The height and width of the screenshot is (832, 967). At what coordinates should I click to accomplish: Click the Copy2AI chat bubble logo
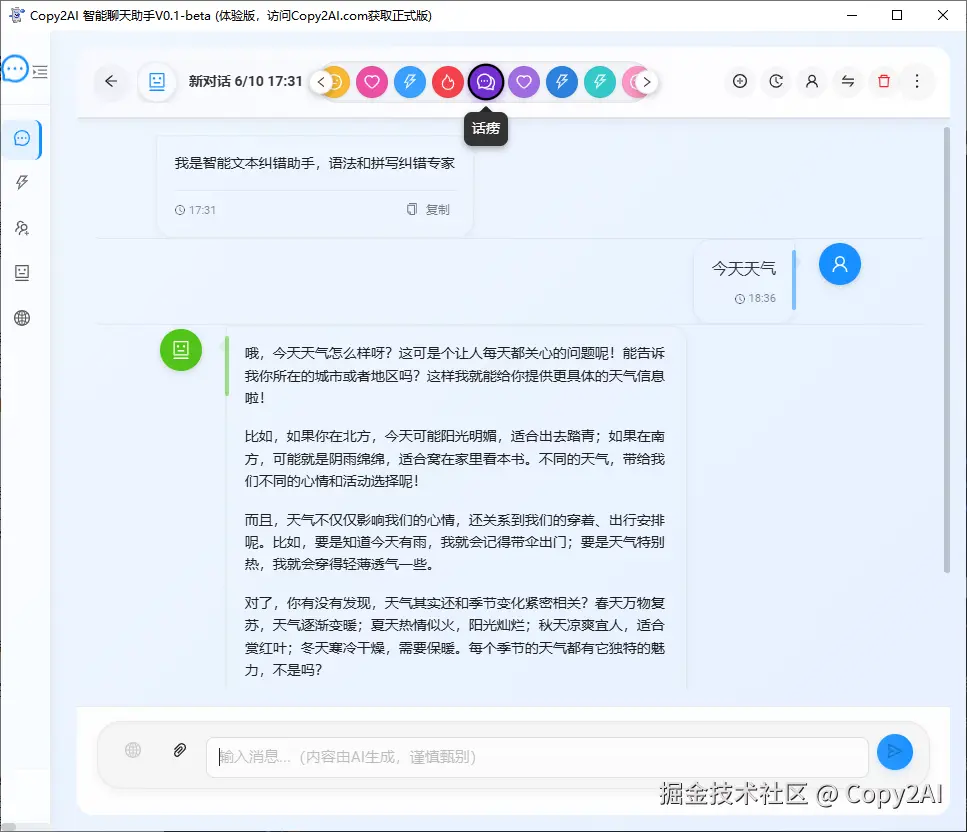15,68
